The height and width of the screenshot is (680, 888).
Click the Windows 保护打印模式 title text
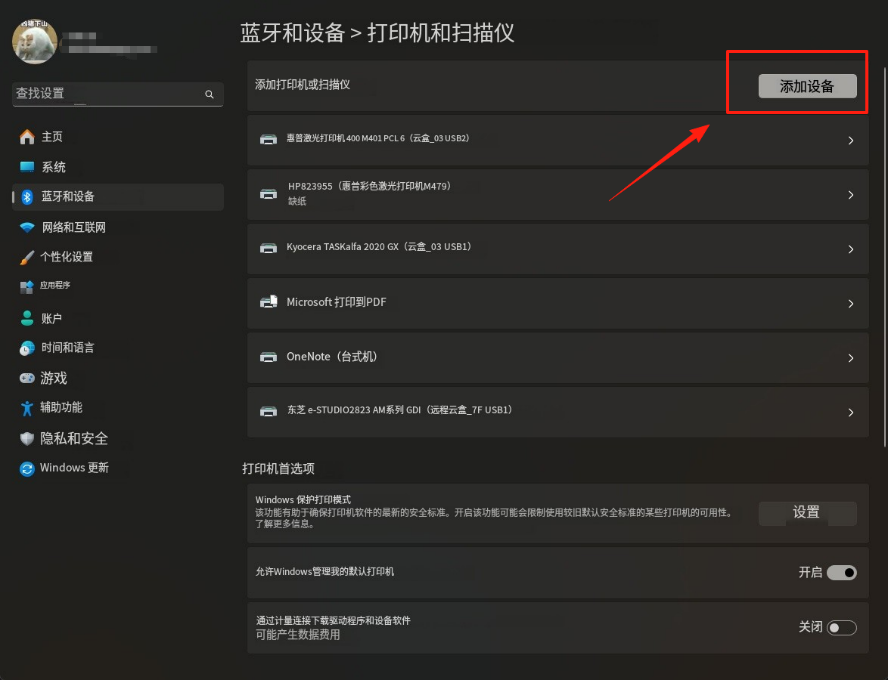(303, 500)
